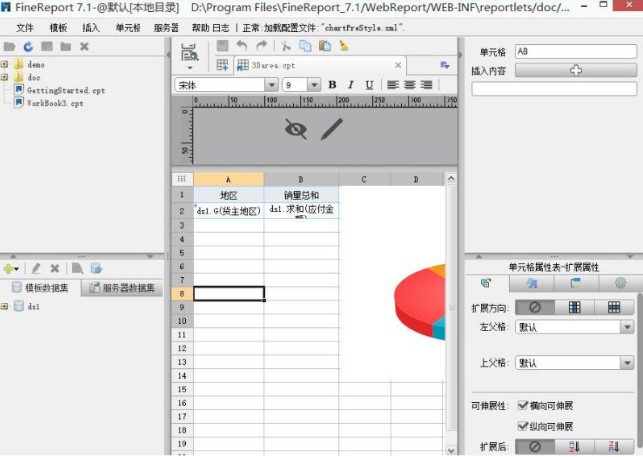Viewport: 643px width, 457px height.
Task: Apply Italic formatting with the I icon
Action: 351,85
